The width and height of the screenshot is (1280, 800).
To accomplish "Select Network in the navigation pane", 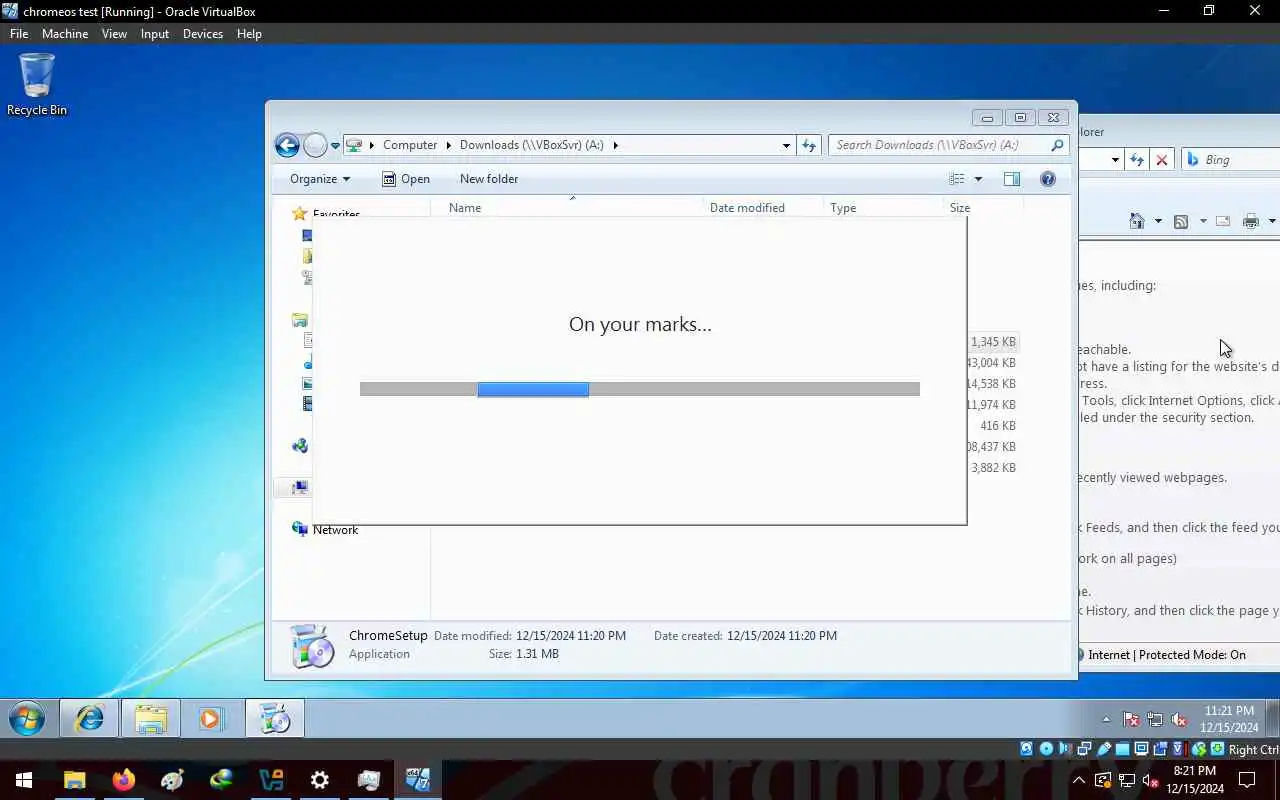I will (335, 530).
